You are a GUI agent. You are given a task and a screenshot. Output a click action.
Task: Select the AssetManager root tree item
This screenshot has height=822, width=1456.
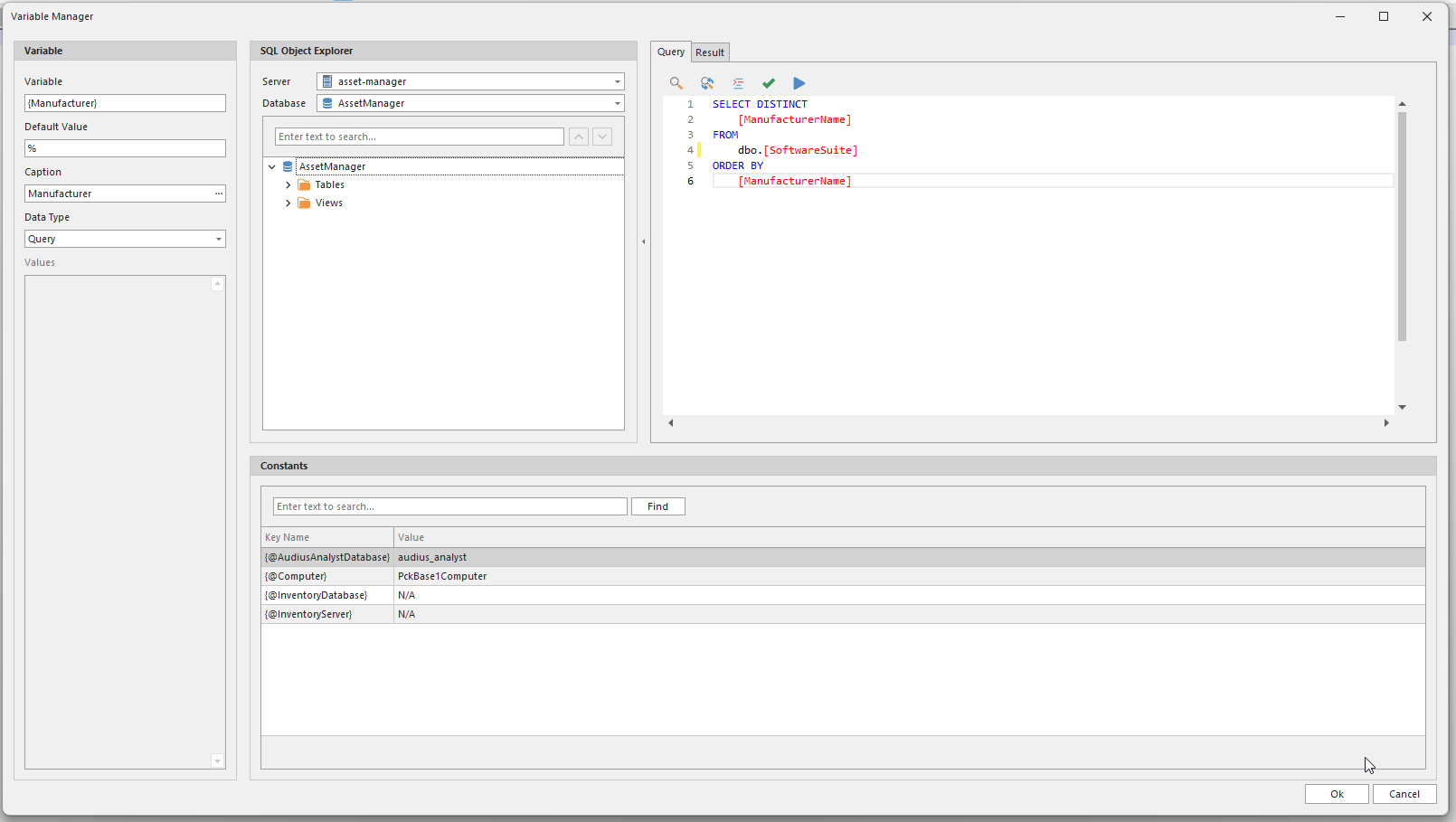click(332, 166)
